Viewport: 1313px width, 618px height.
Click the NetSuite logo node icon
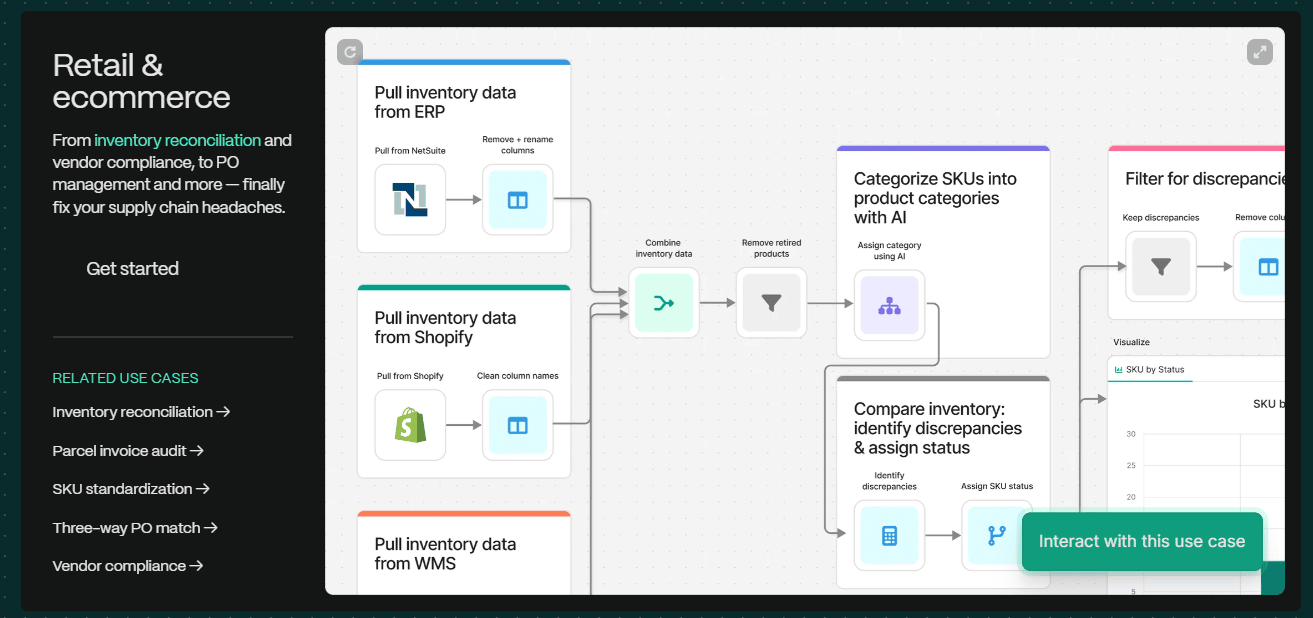pos(410,200)
